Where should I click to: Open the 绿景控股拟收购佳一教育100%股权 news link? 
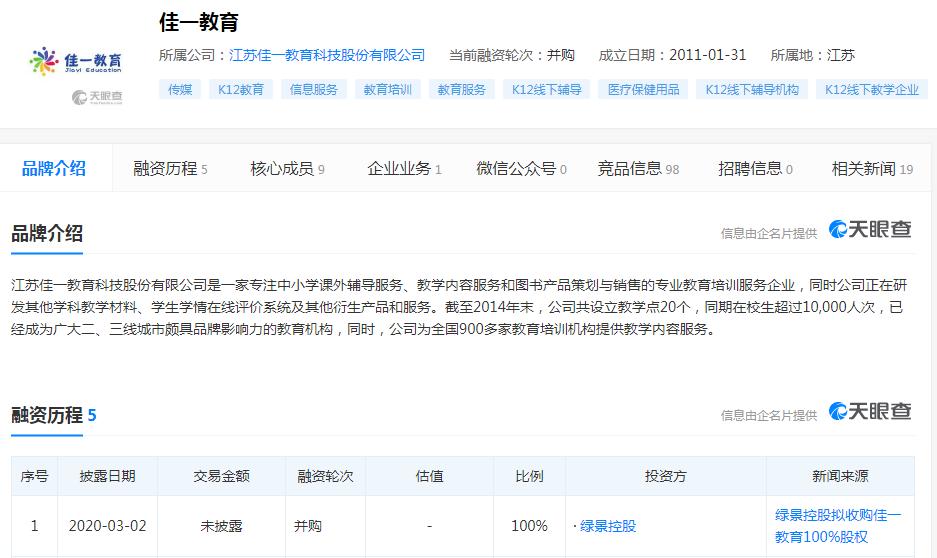(x=837, y=526)
